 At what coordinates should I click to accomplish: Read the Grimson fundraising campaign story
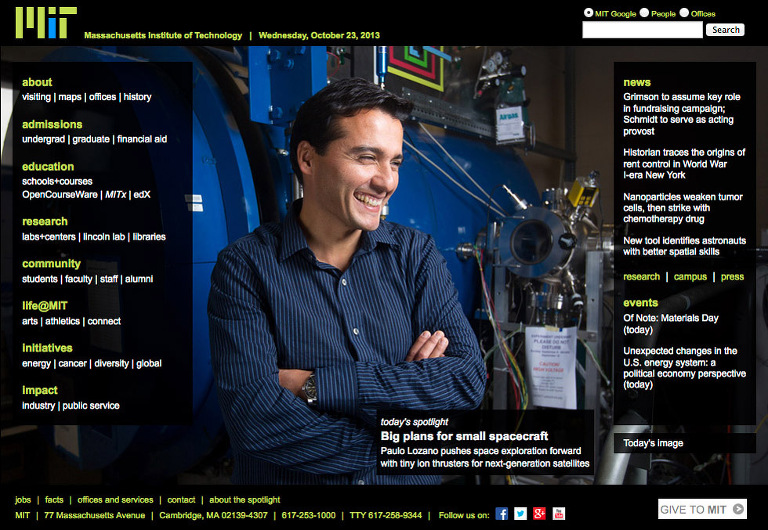coord(682,114)
